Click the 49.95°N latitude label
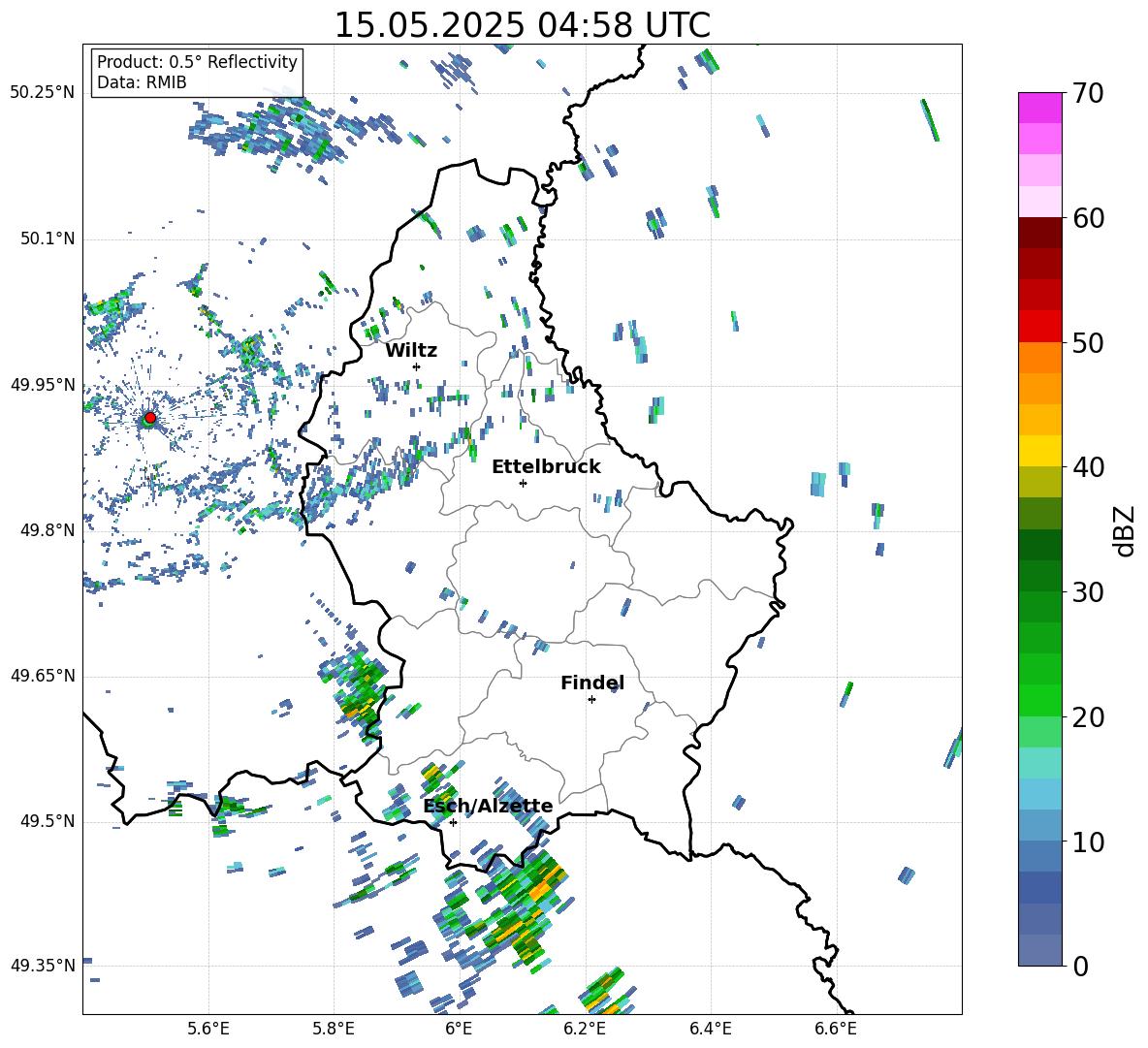This screenshot has width=1148, height=1048. coord(43,385)
